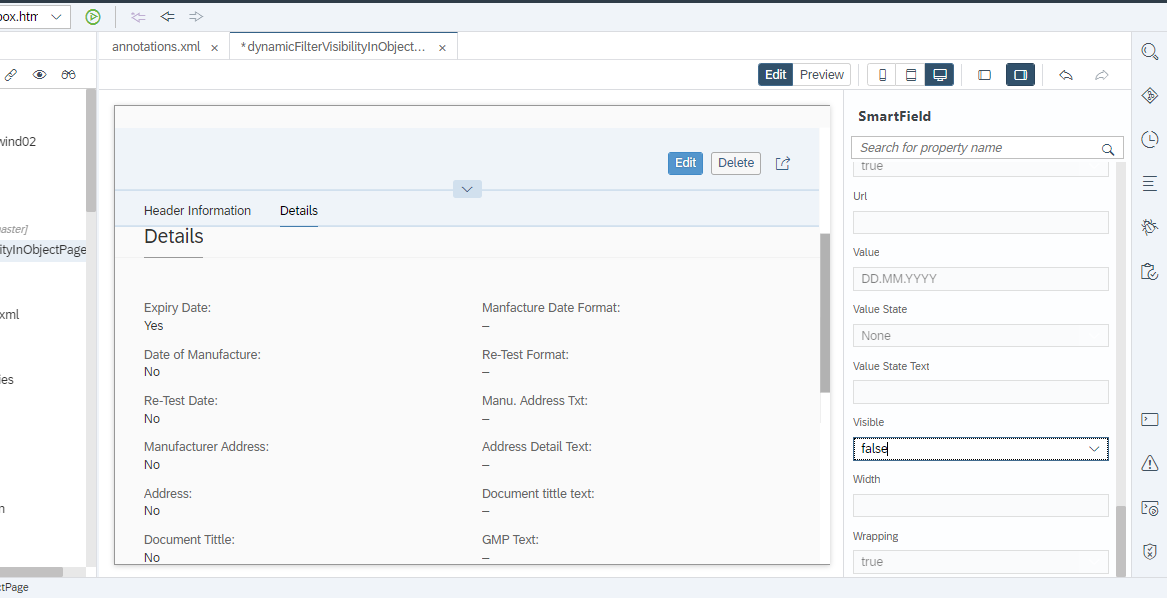1167x598 pixels.
Task: Click the binoculars icon above the canvas
Action: point(68,74)
